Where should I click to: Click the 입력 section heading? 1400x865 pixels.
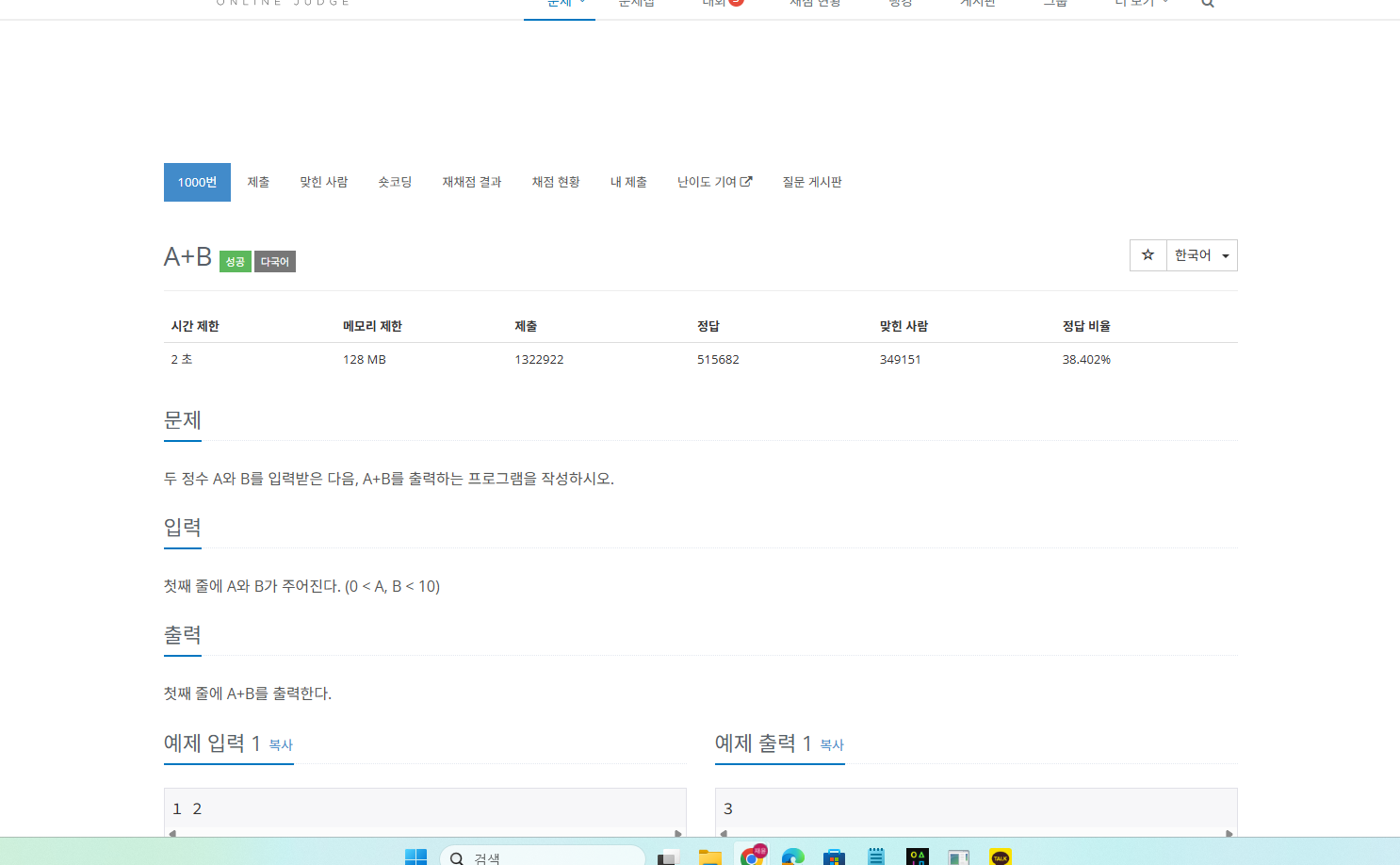[183, 528]
